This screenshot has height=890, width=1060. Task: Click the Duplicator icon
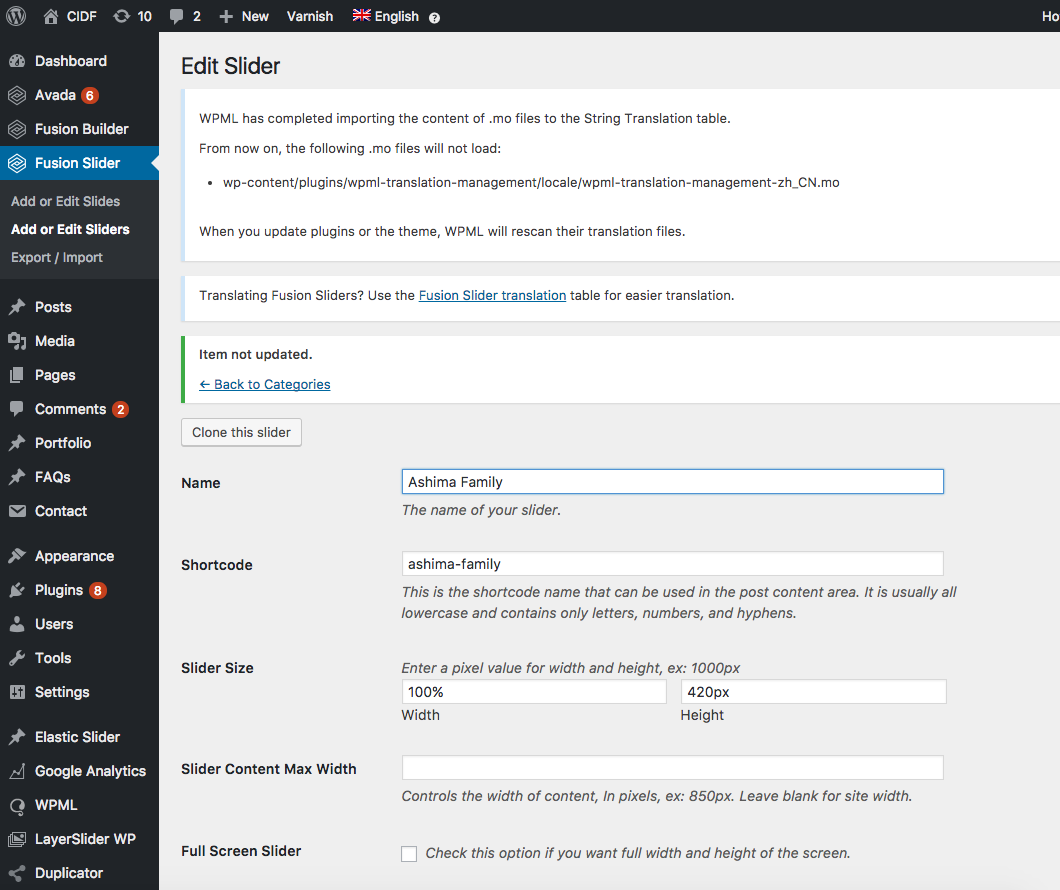point(17,873)
